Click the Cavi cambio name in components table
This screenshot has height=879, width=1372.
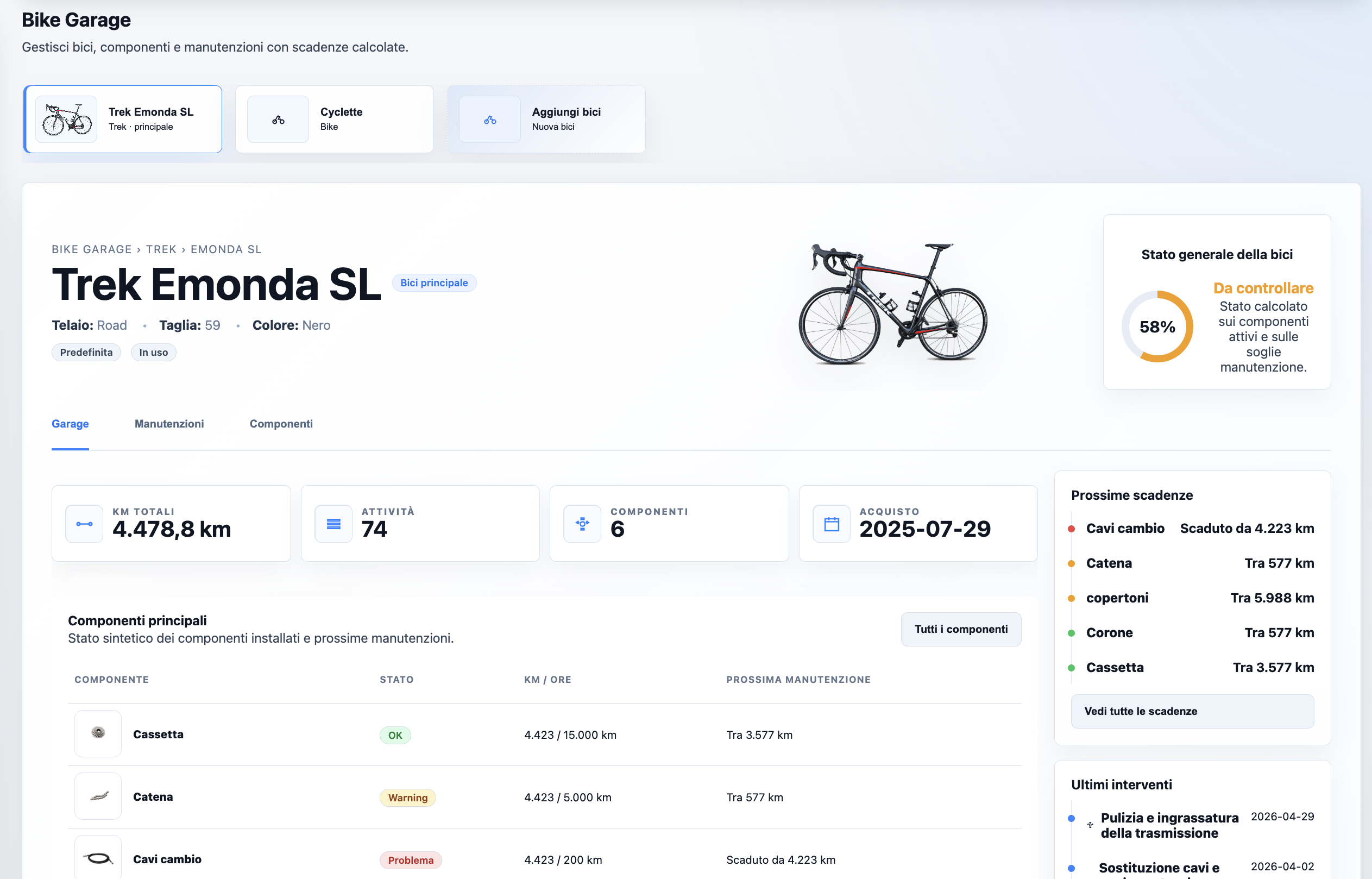pos(167,859)
